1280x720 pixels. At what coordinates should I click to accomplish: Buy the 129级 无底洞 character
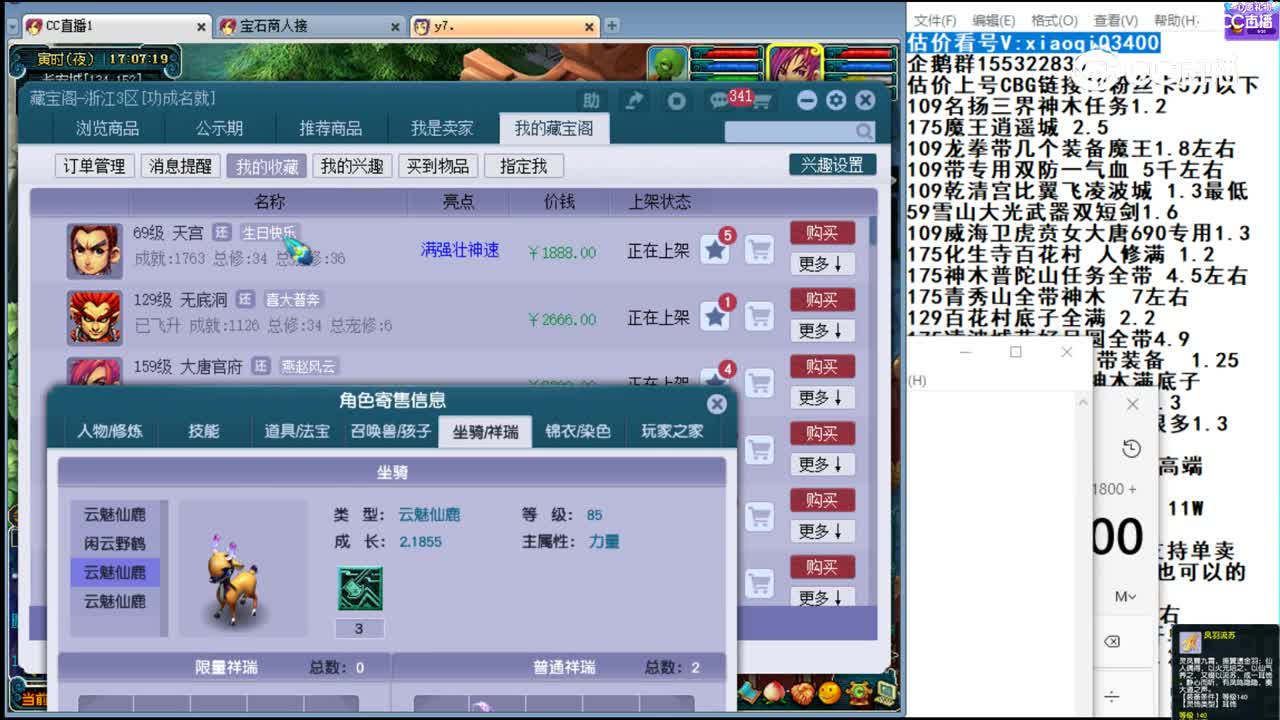822,300
